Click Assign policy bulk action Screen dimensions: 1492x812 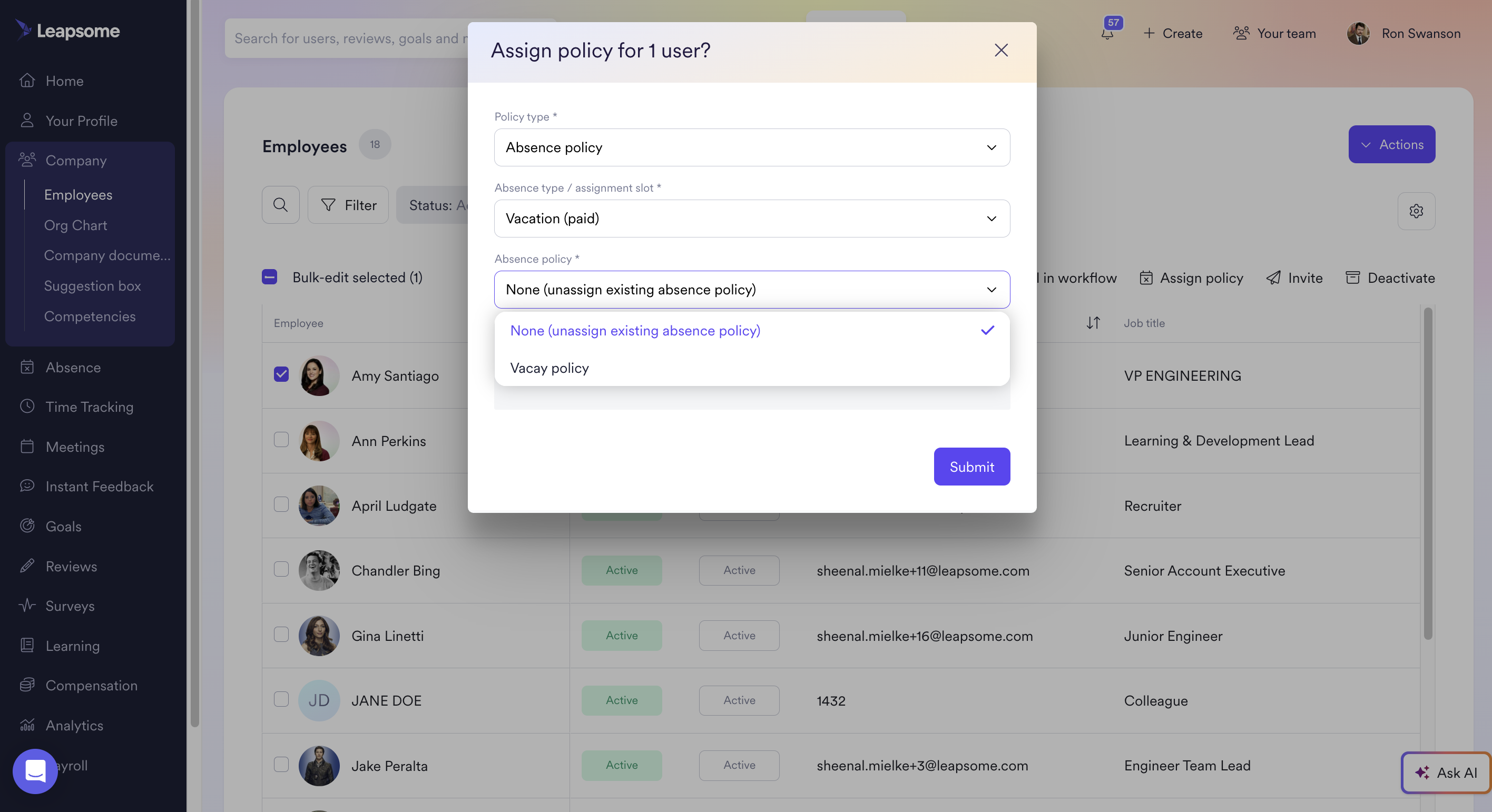point(1191,277)
